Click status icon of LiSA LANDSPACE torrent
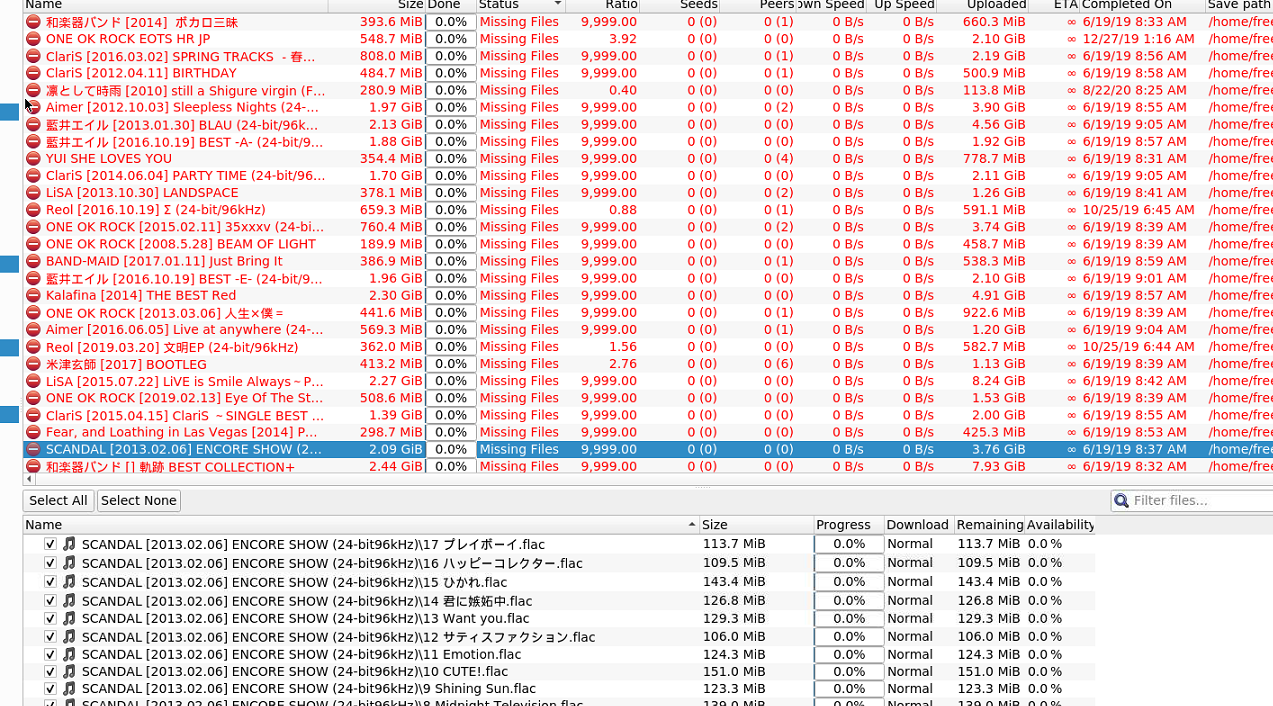 tap(33, 192)
